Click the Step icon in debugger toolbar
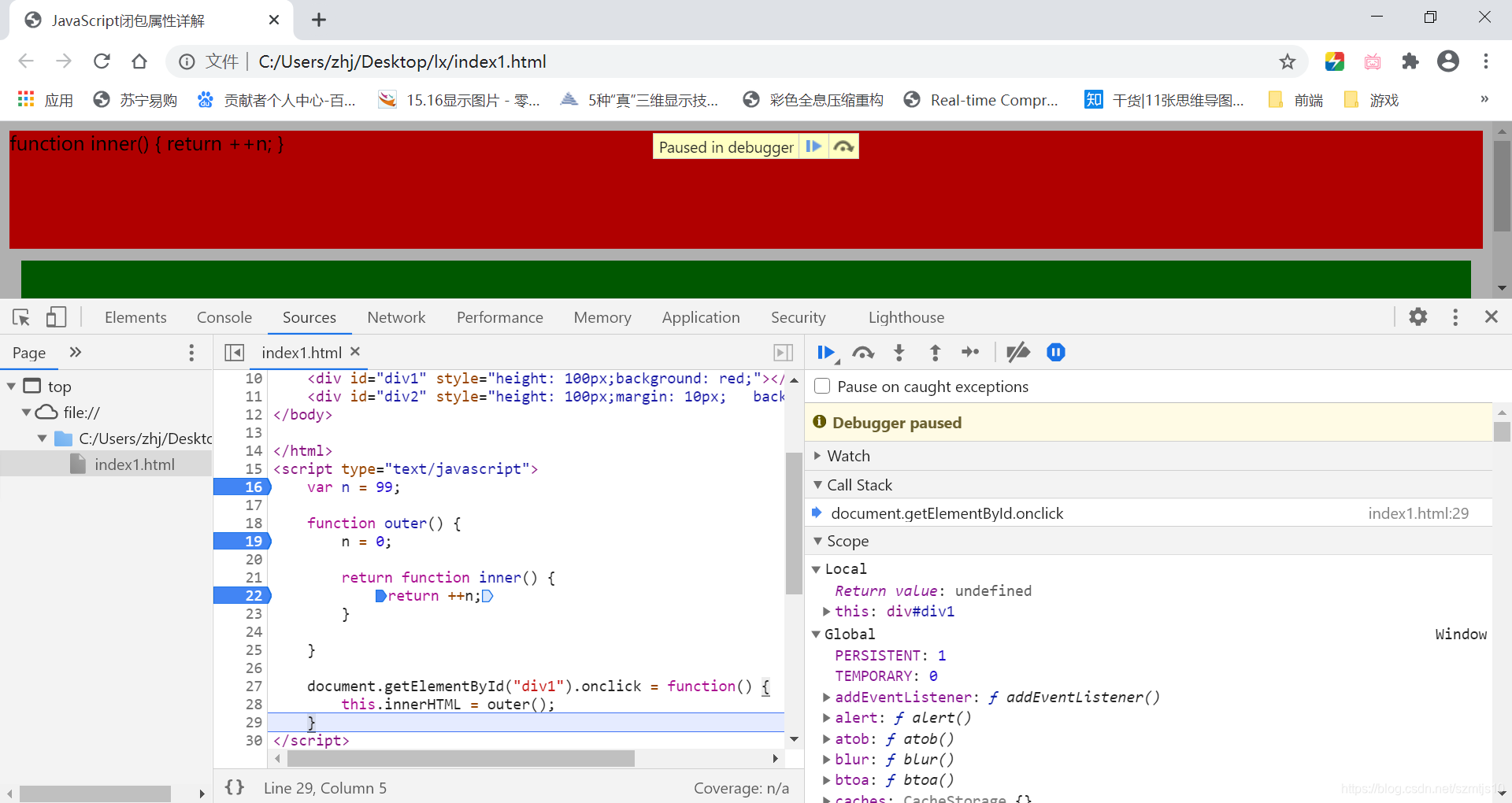Viewport: 1512px width, 803px height. 970,353
